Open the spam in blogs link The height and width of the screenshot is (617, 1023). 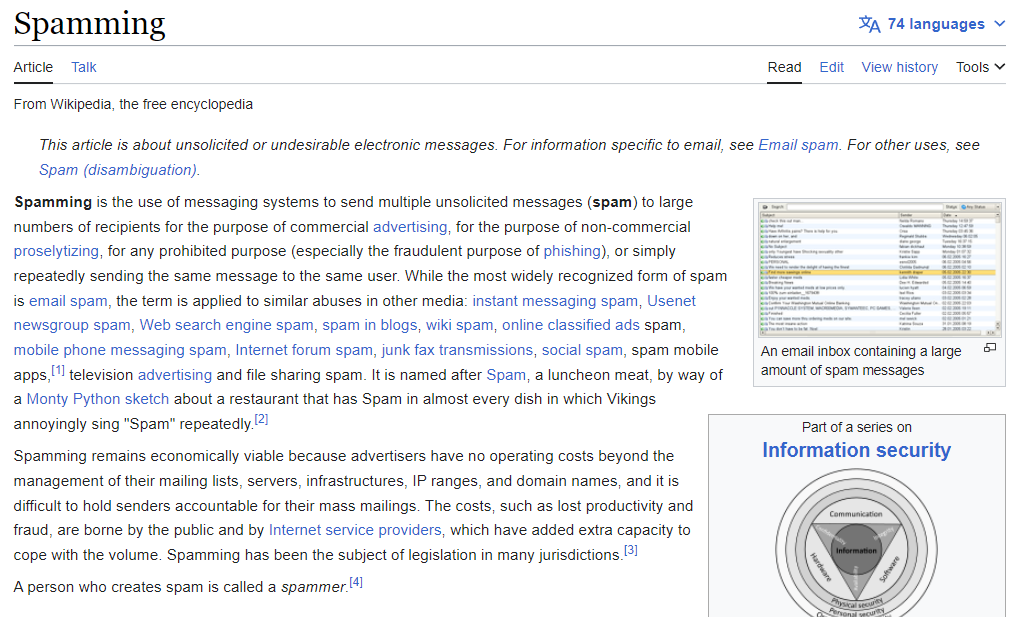369,325
